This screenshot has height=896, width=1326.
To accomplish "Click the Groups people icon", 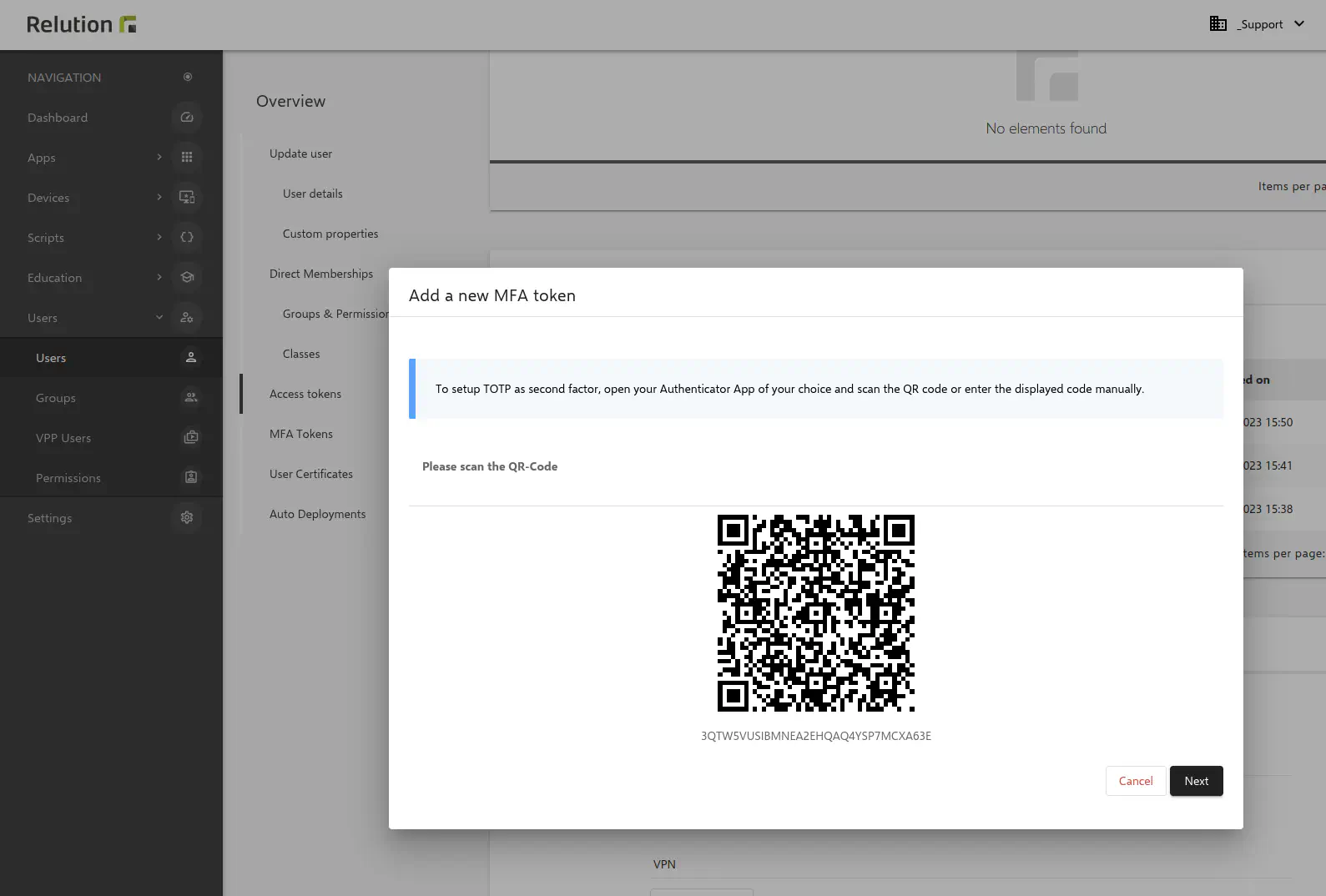I will point(191,398).
